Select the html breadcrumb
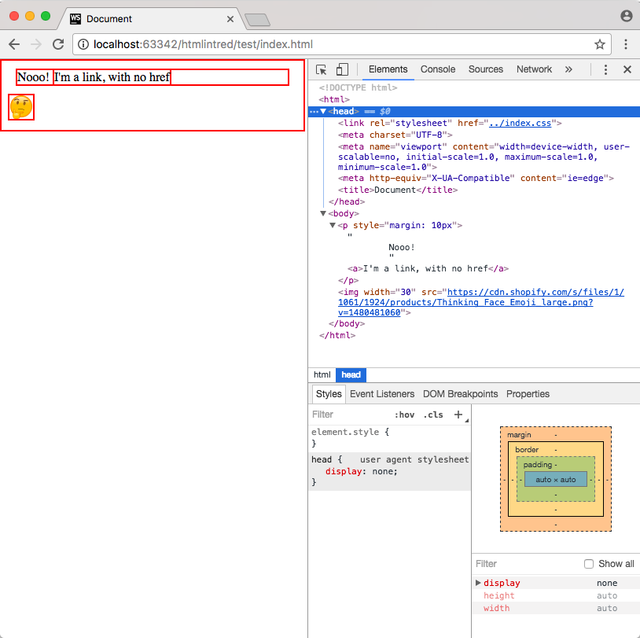Viewport: 640px width, 638px height. [322, 375]
